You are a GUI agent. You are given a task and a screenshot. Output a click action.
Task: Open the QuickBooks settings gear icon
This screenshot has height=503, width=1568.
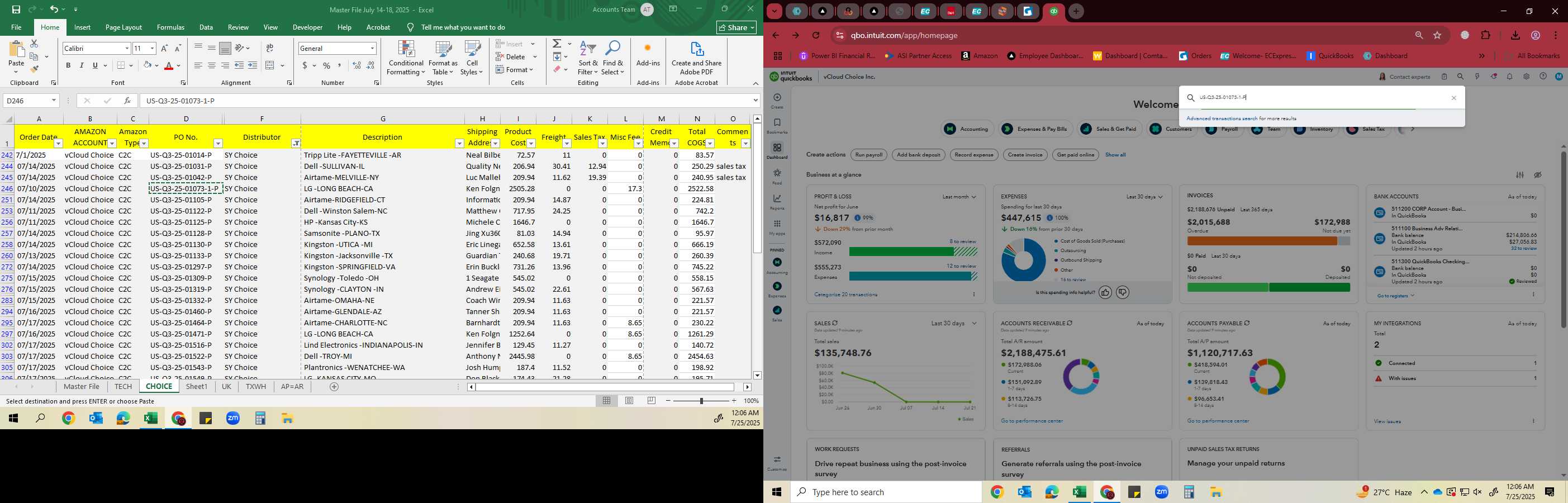click(x=1526, y=77)
